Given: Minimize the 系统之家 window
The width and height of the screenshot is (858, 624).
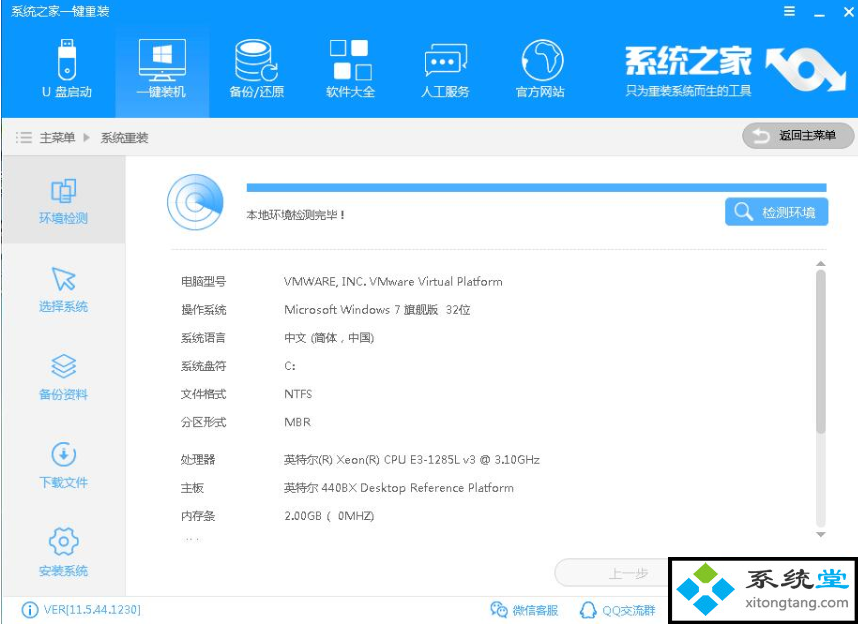Looking at the screenshot, I should pos(819,13).
